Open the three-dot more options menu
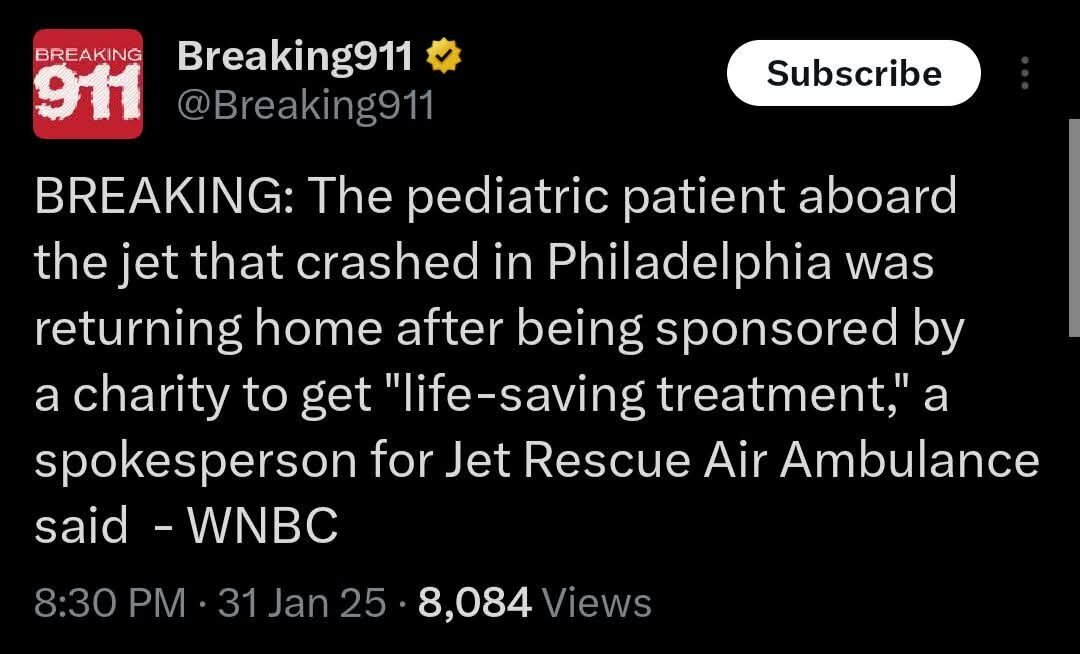The image size is (1080, 654). pos(1023,74)
